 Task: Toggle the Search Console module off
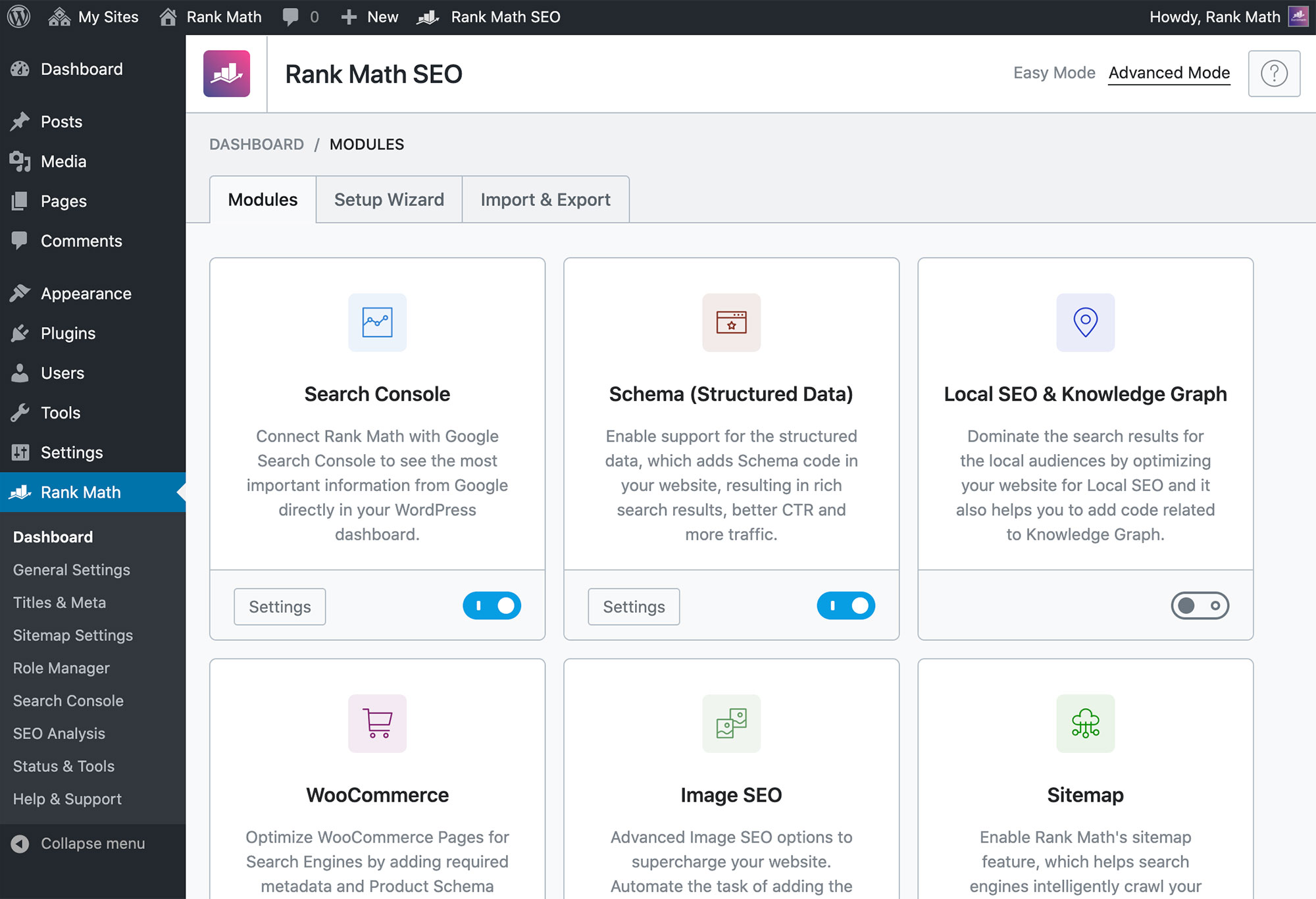coord(492,605)
